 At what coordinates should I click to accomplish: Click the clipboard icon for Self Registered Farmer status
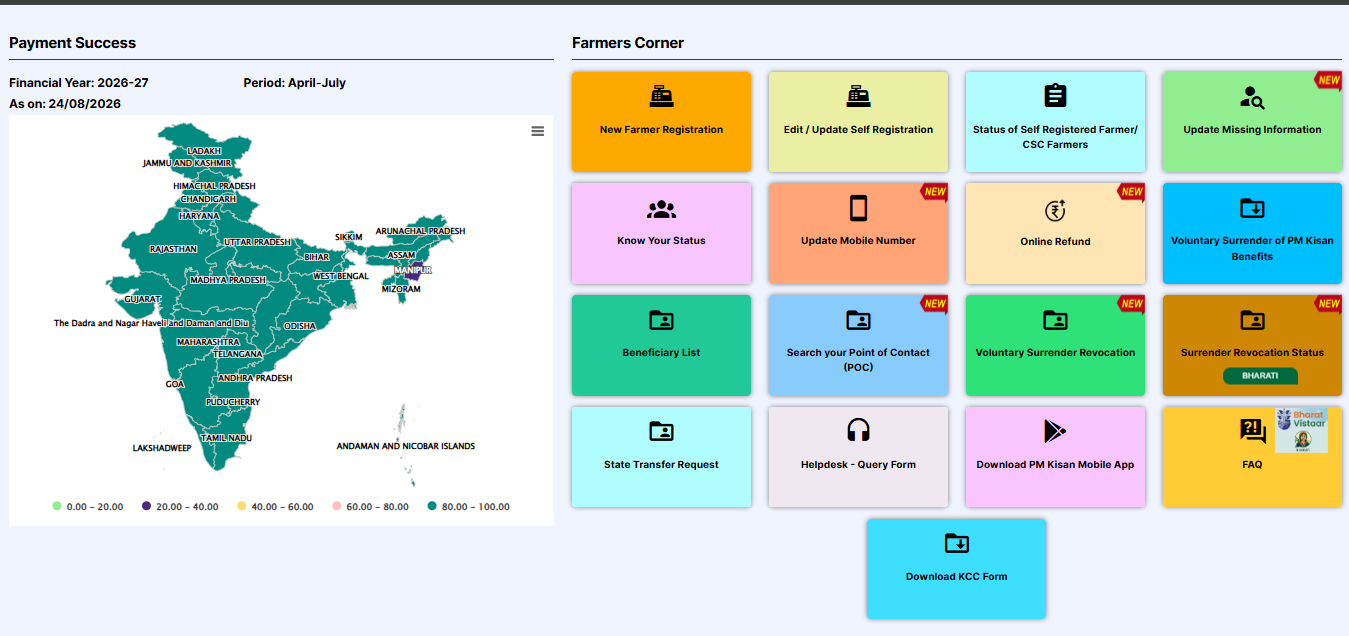point(1055,95)
